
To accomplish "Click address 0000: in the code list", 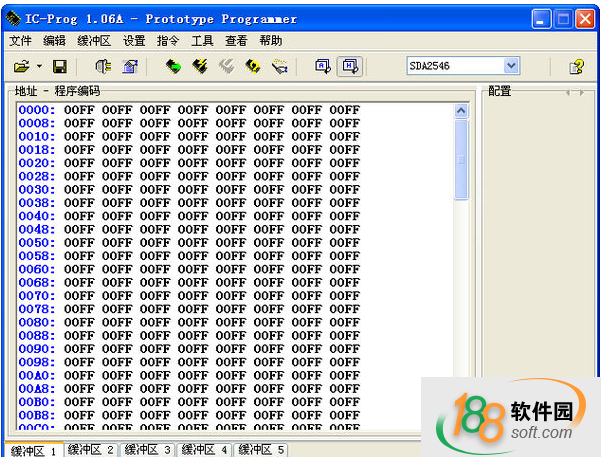I will click(x=36, y=110).
